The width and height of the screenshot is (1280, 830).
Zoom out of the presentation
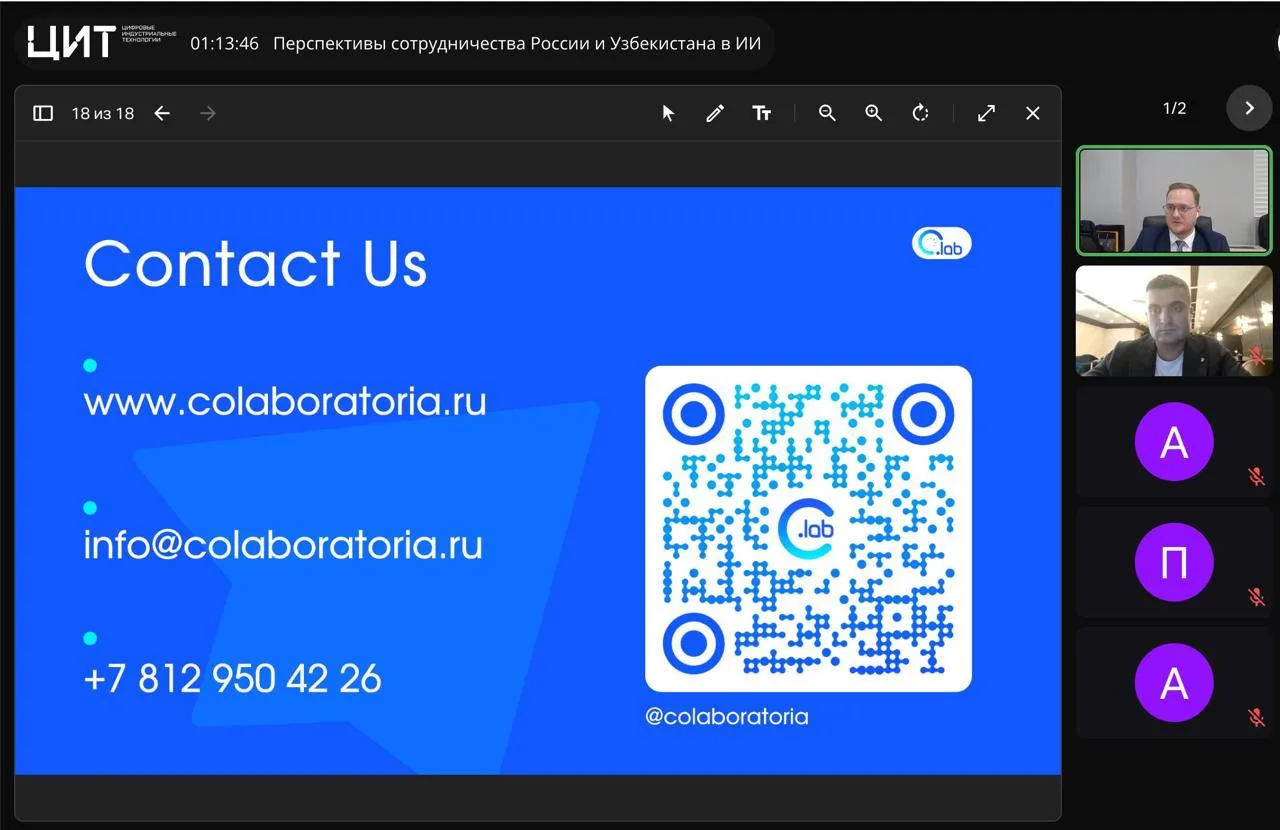point(827,113)
